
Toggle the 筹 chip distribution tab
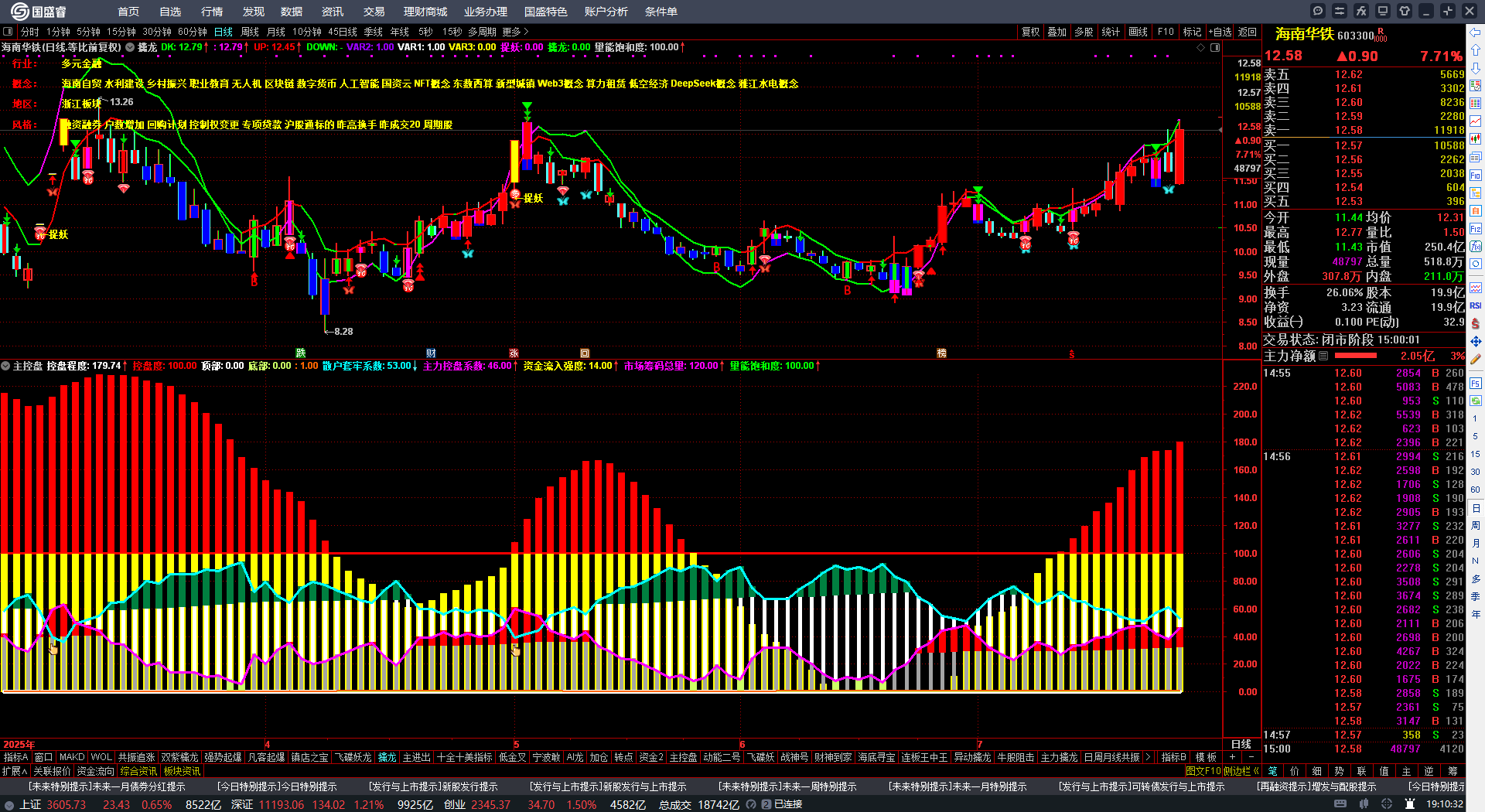coord(1453,771)
